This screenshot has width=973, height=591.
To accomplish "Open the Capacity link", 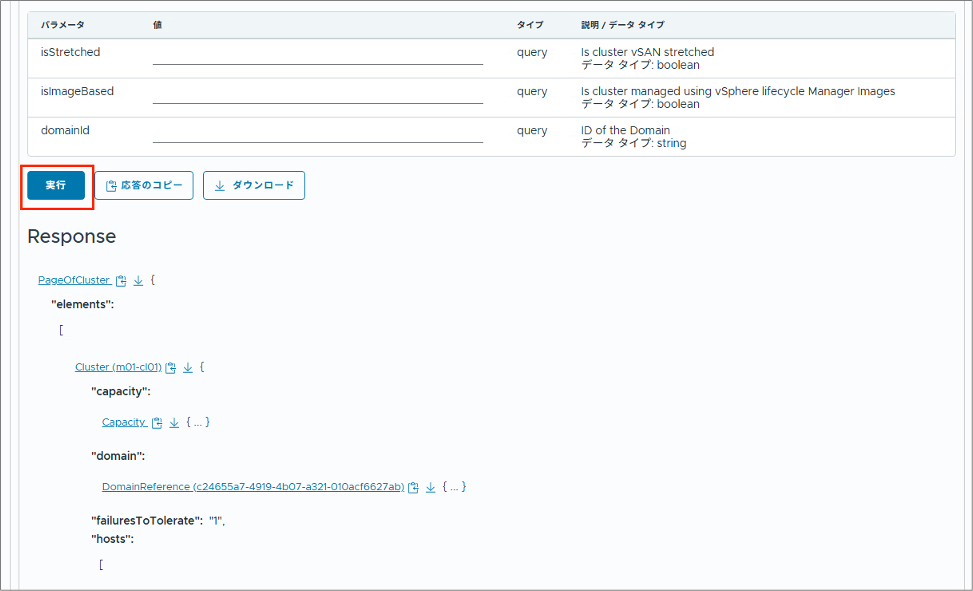I will coord(123,422).
